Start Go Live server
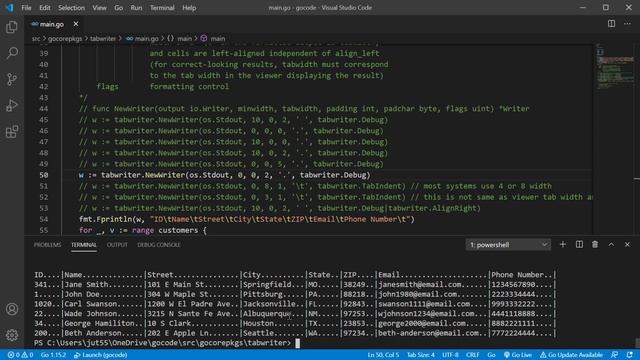Image resolution: width=640 pixels, height=360 pixels. pos(518,355)
